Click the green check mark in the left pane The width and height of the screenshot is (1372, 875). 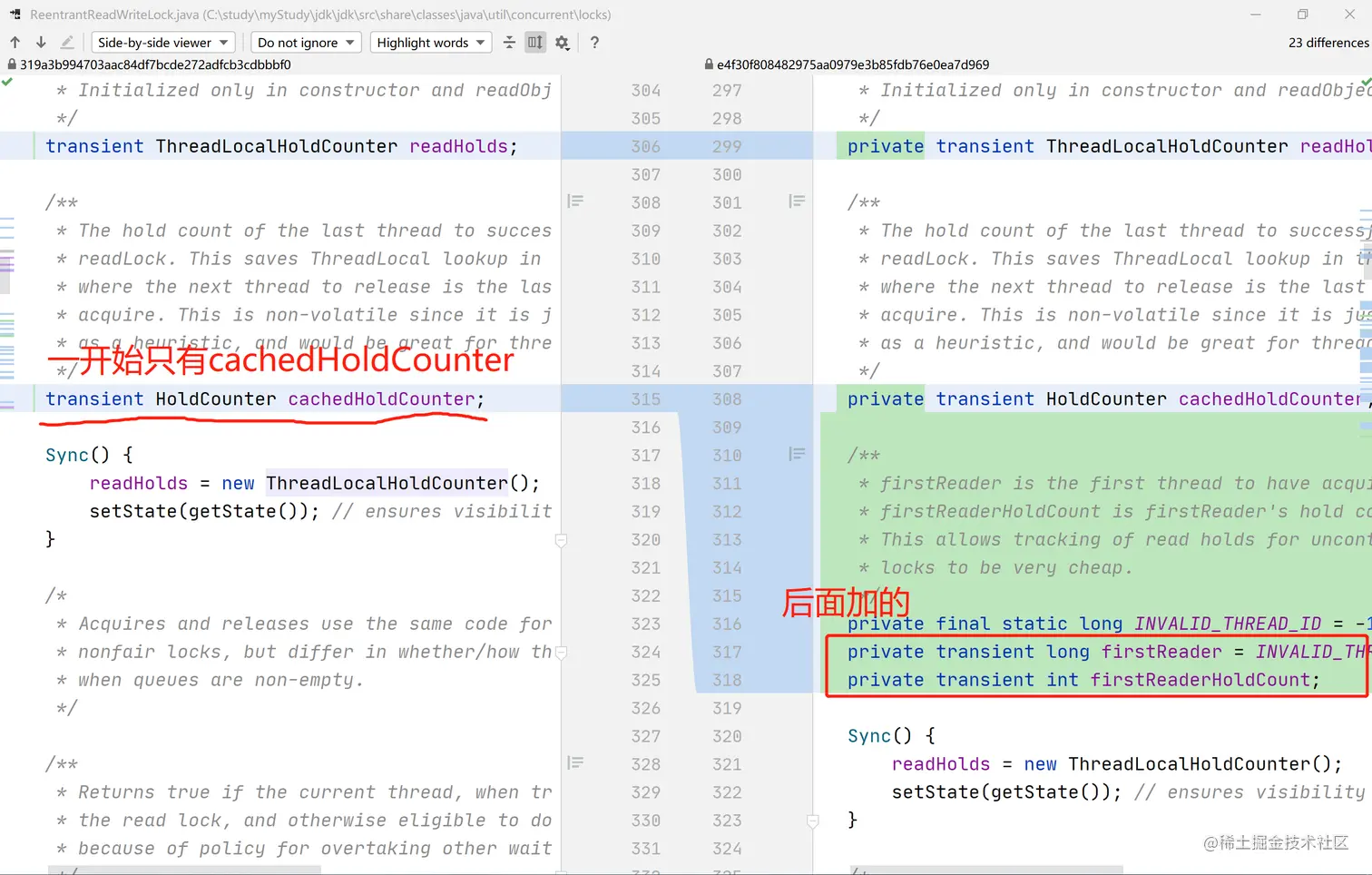click(7, 83)
